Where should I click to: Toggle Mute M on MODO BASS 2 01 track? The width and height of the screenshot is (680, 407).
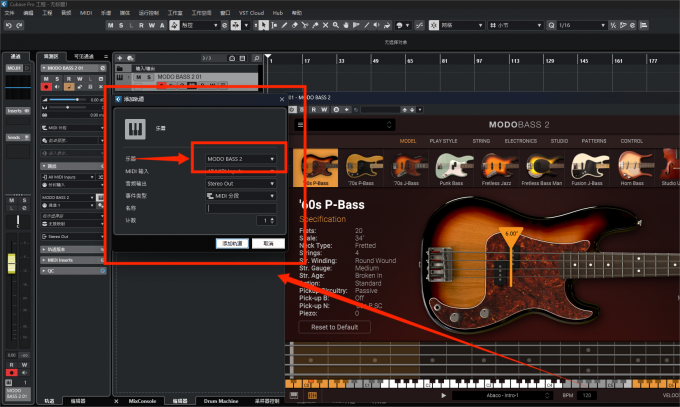click(x=138, y=77)
